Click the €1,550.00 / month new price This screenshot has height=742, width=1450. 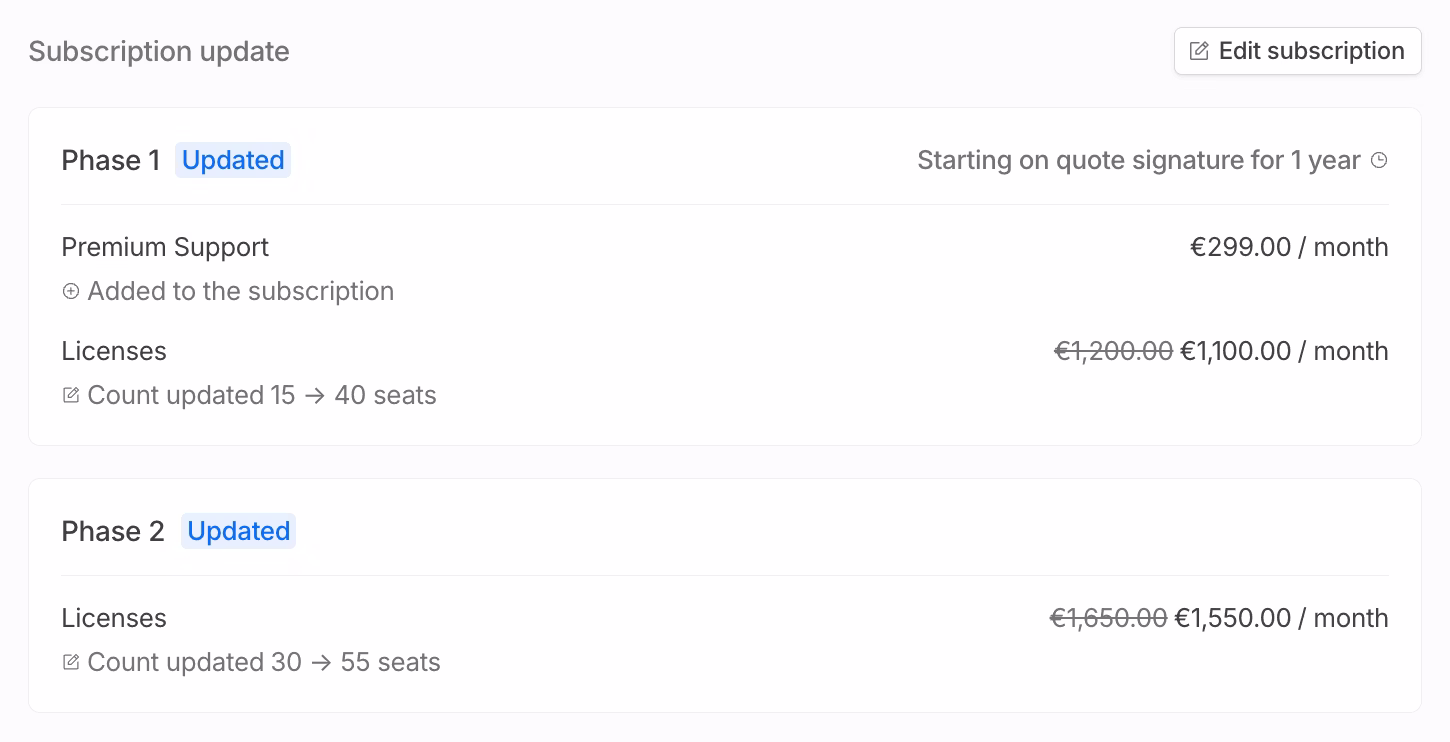point(1281,618)
